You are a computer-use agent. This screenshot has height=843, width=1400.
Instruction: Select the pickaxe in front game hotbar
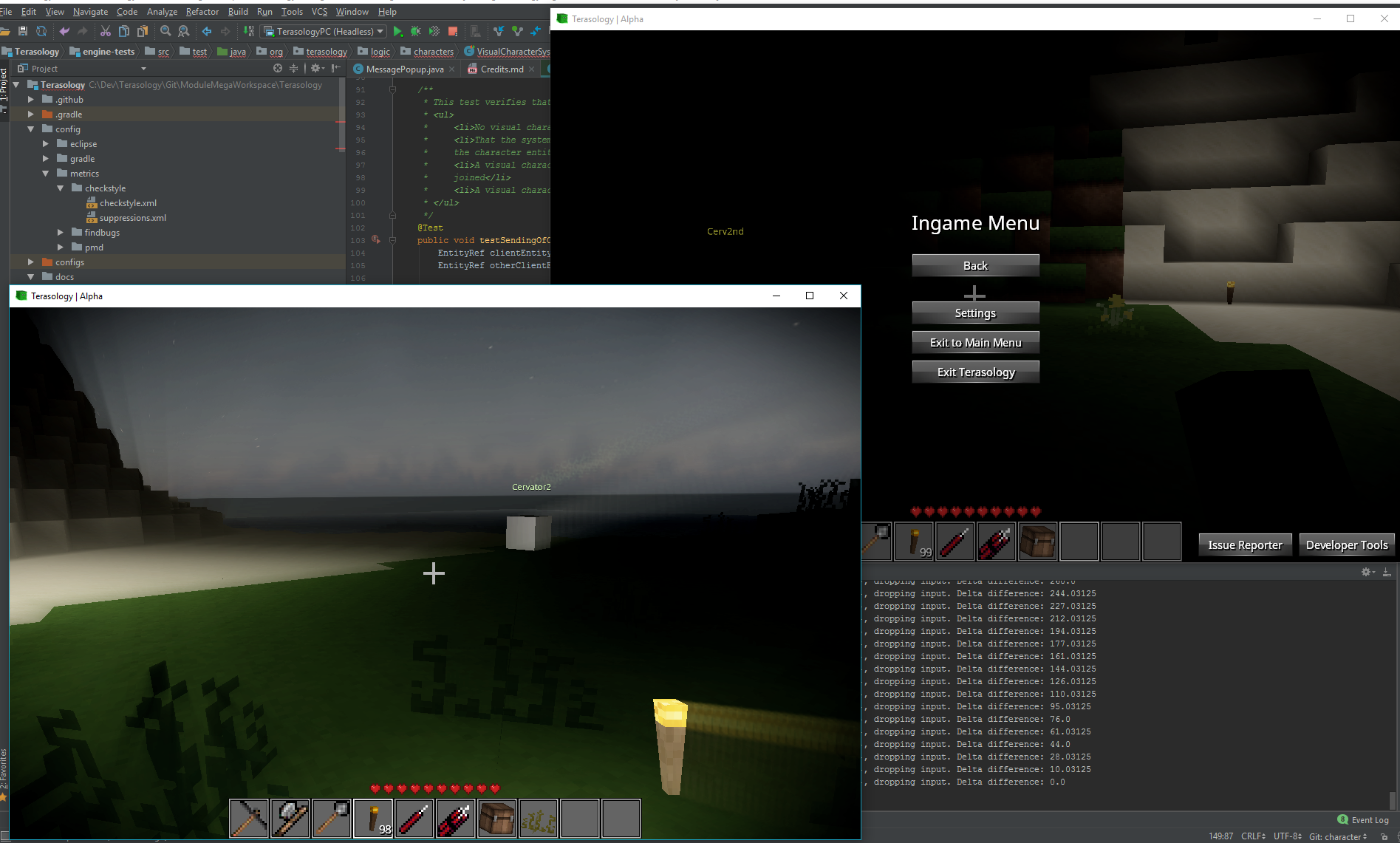(x=249, y=819)
